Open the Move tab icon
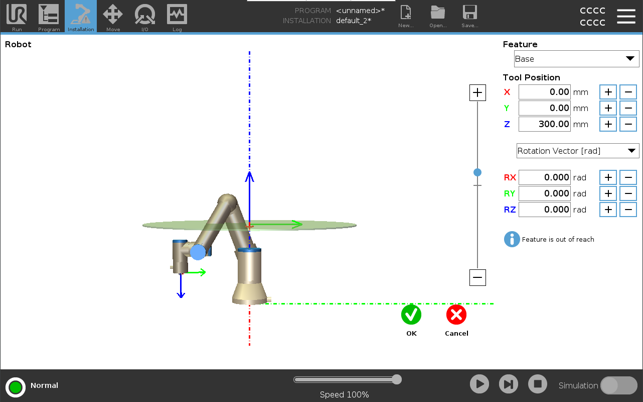Screen dimensions: 643x402 coord(112,16)
